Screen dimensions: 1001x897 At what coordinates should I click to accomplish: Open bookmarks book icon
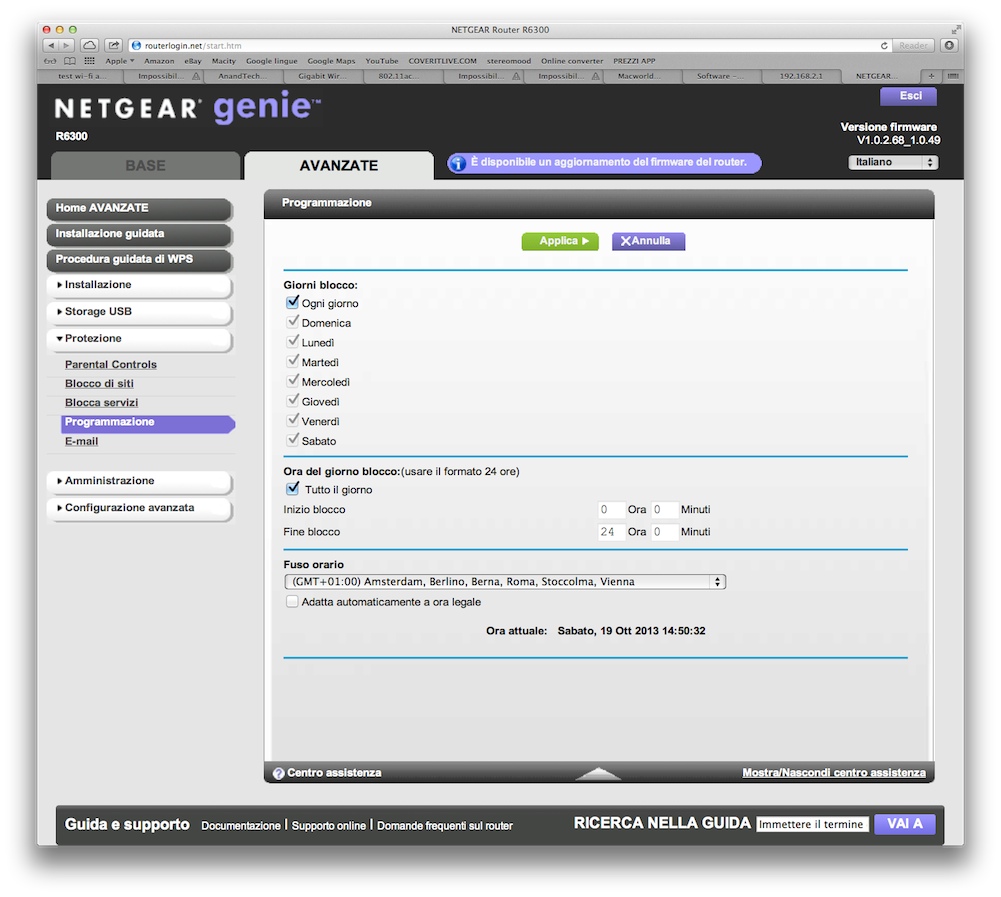coord(70,61)
